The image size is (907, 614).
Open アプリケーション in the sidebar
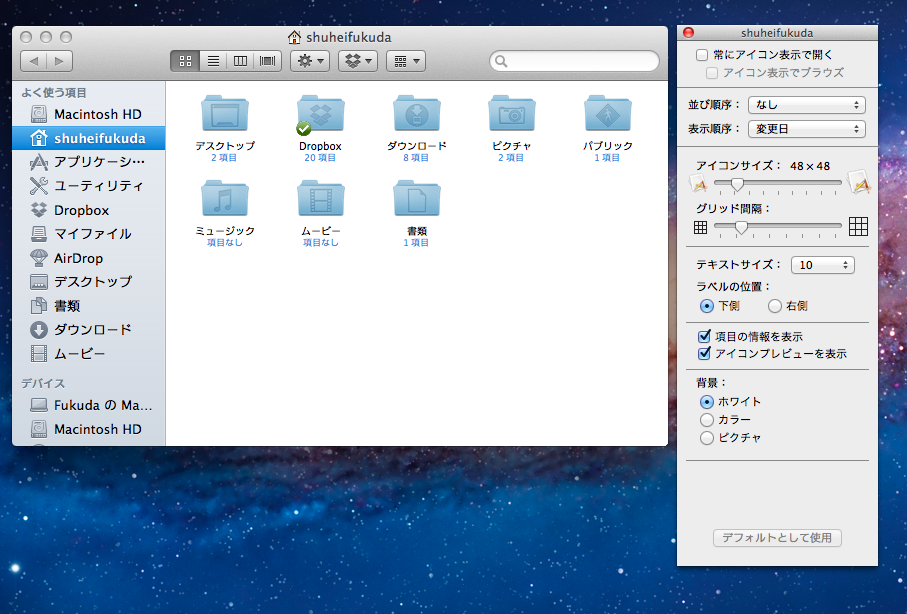[89, 162]
